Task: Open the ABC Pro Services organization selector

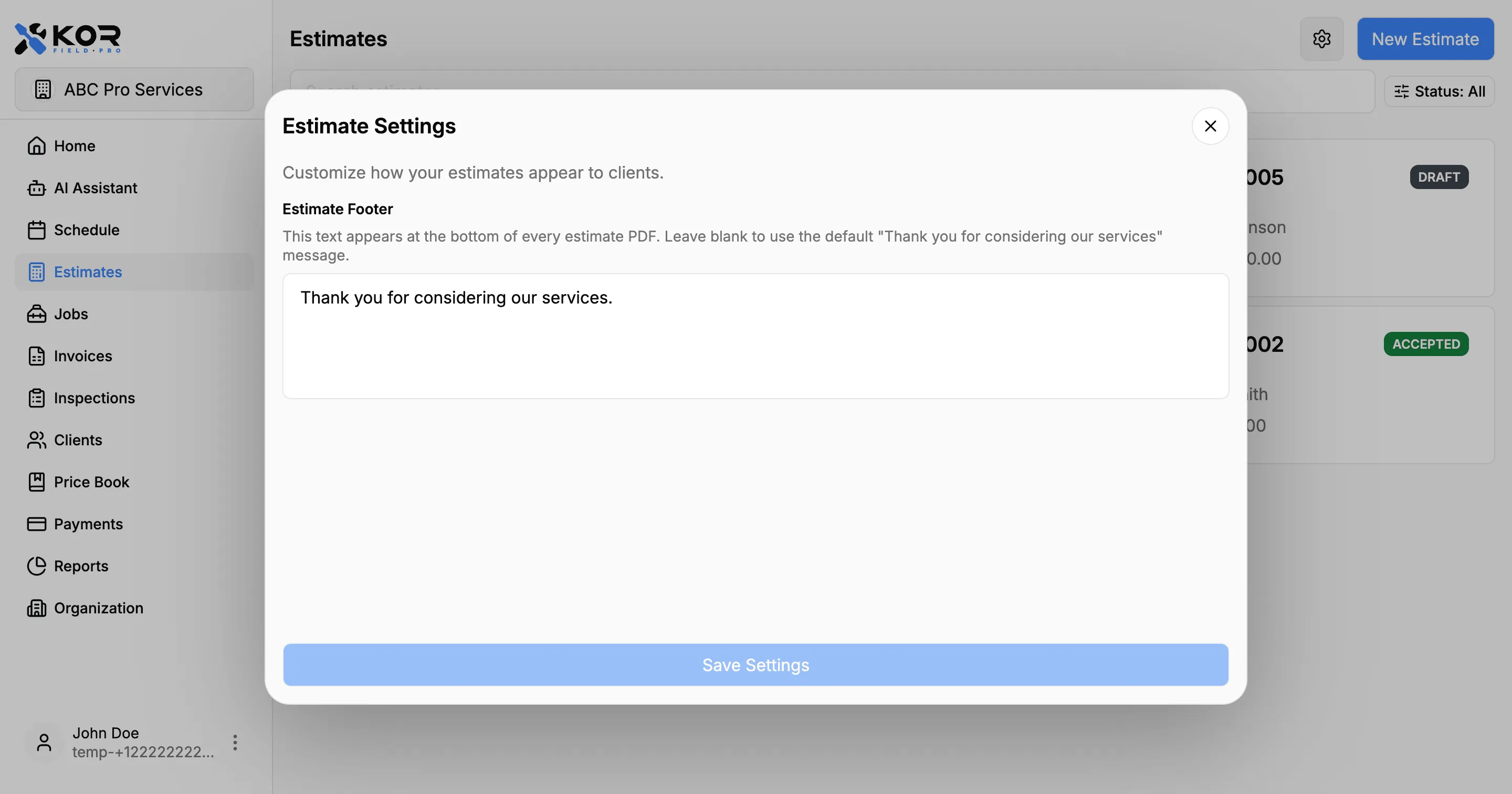Action: pos(134,89)
